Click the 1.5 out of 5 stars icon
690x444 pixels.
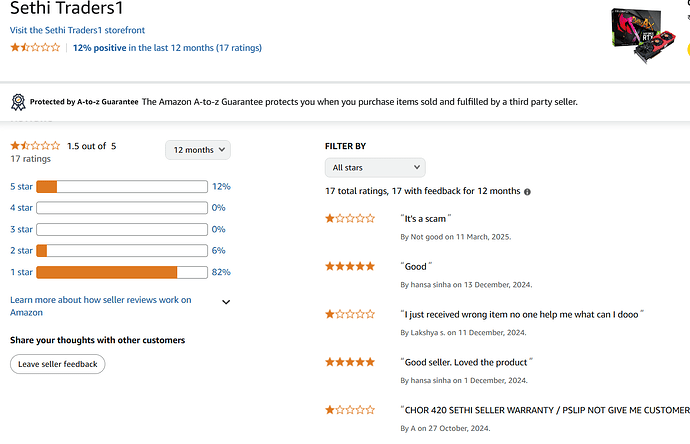pos(35,146)
